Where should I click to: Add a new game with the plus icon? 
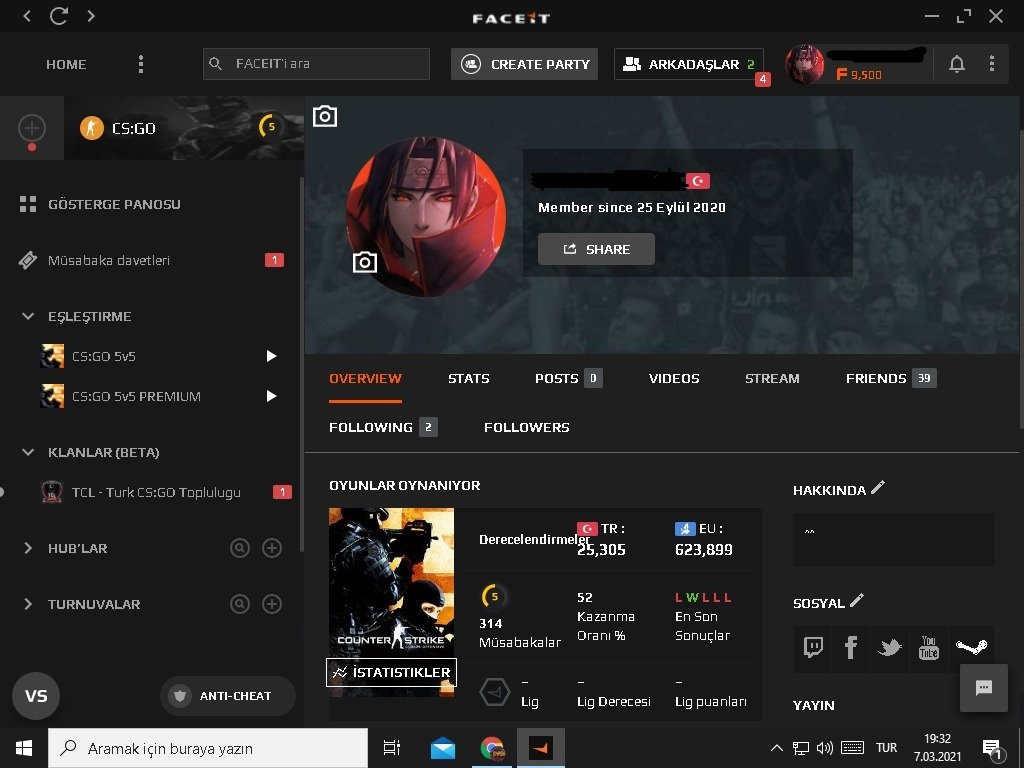(x=31, y=127)
